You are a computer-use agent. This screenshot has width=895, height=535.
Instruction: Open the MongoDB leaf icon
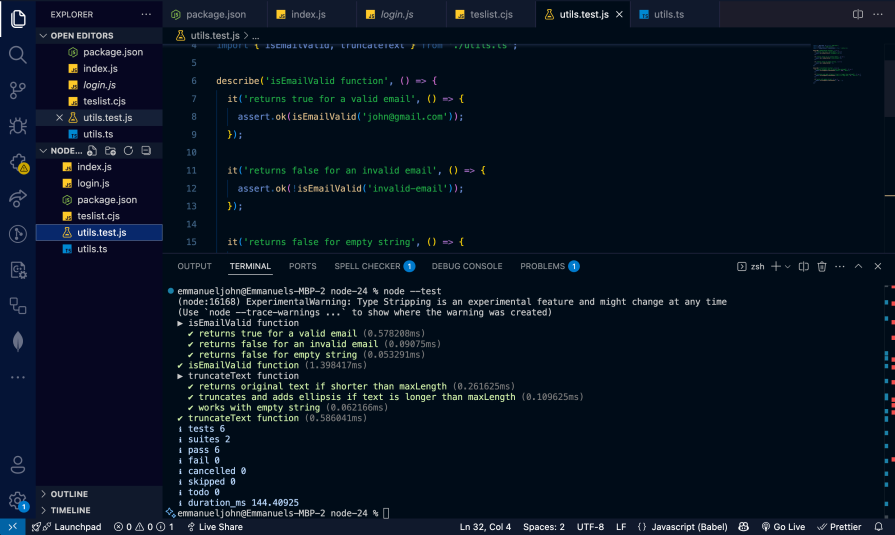tap(18, 341)
